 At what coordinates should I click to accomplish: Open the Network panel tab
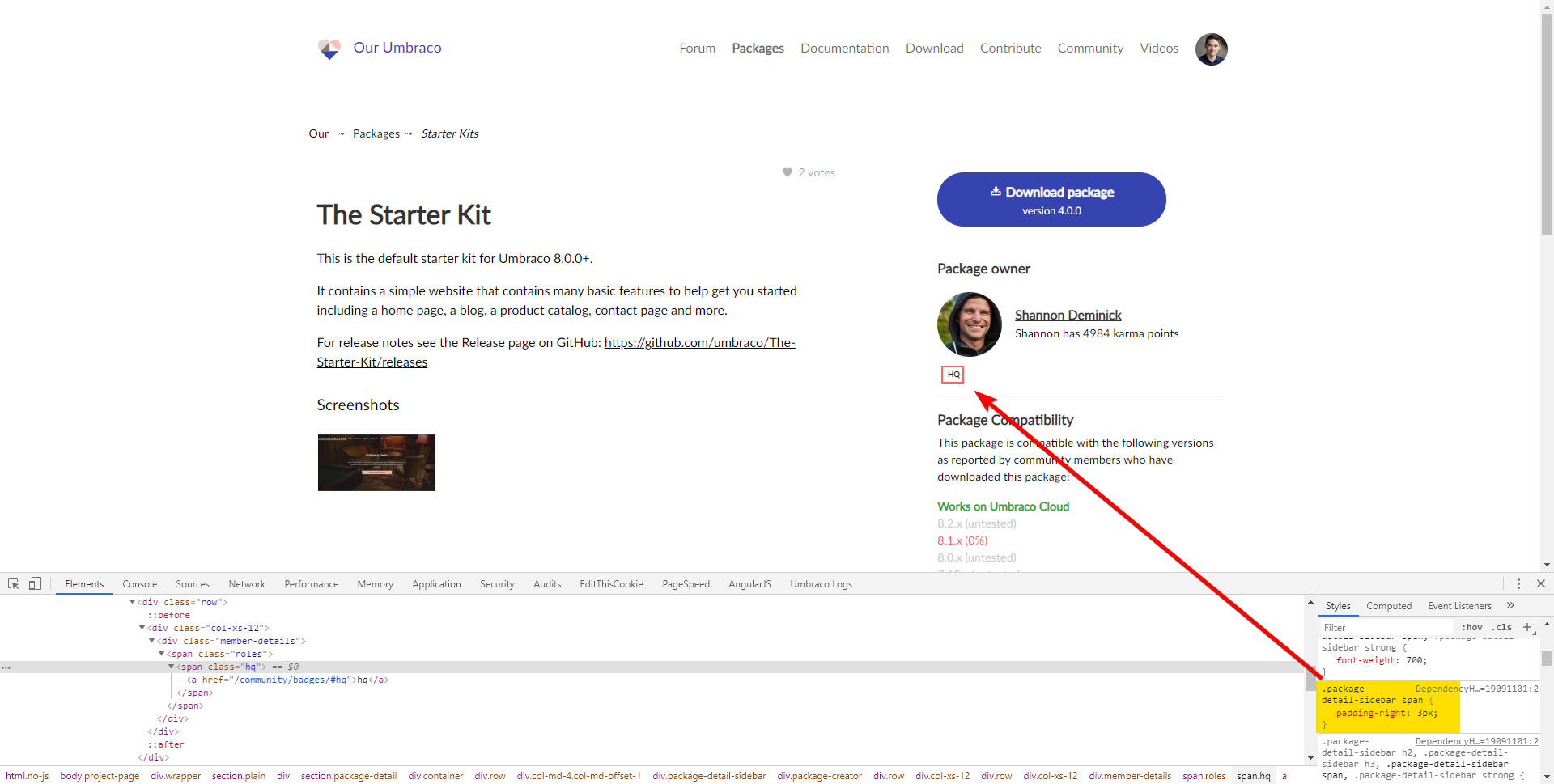point(246,583)
